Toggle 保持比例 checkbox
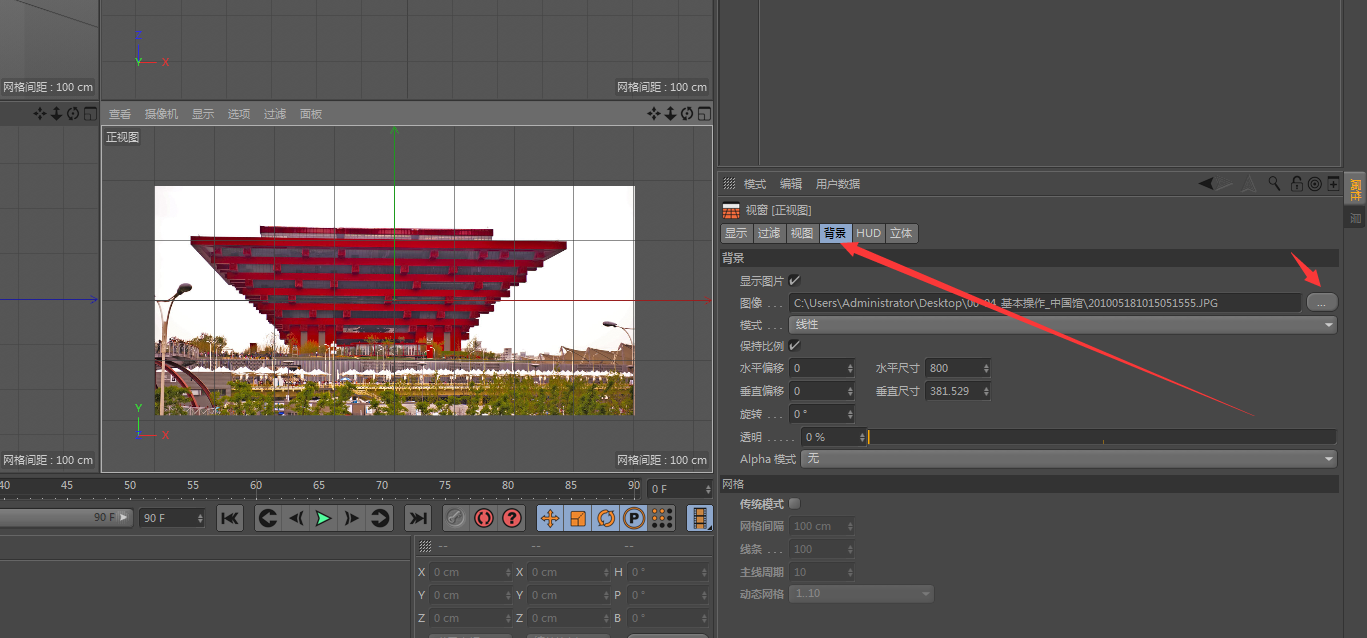Viewport: 1367px width, 638px height. (x=794, y=346)
